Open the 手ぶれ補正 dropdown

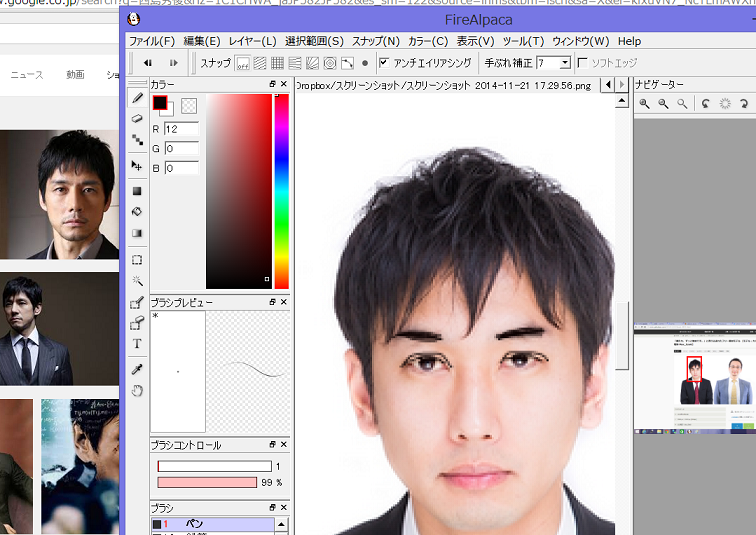point(565,63)
